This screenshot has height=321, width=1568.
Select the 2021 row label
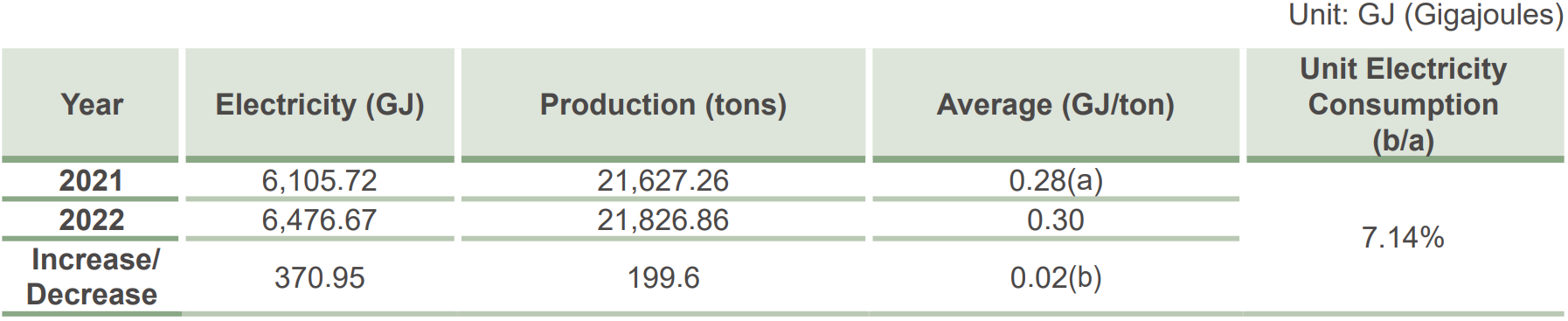(91, 180)
